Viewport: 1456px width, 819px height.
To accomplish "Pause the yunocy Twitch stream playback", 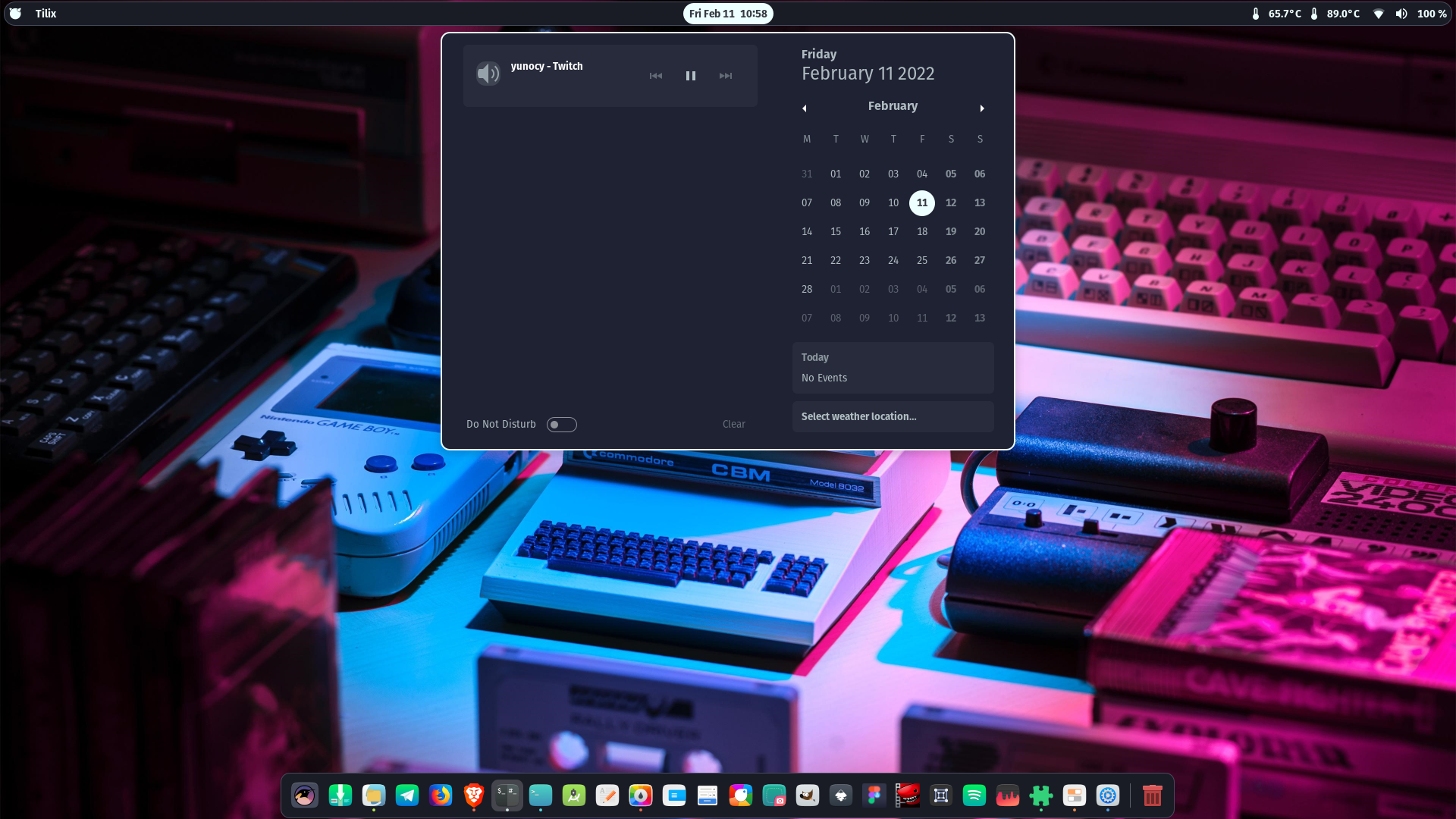I will (x=690, y=75).
